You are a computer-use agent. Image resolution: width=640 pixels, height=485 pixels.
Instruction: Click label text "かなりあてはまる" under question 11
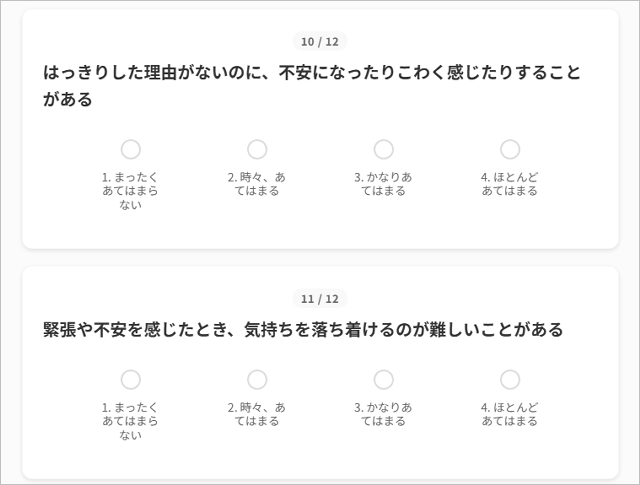pyautogui.click(x=383, y=415)
